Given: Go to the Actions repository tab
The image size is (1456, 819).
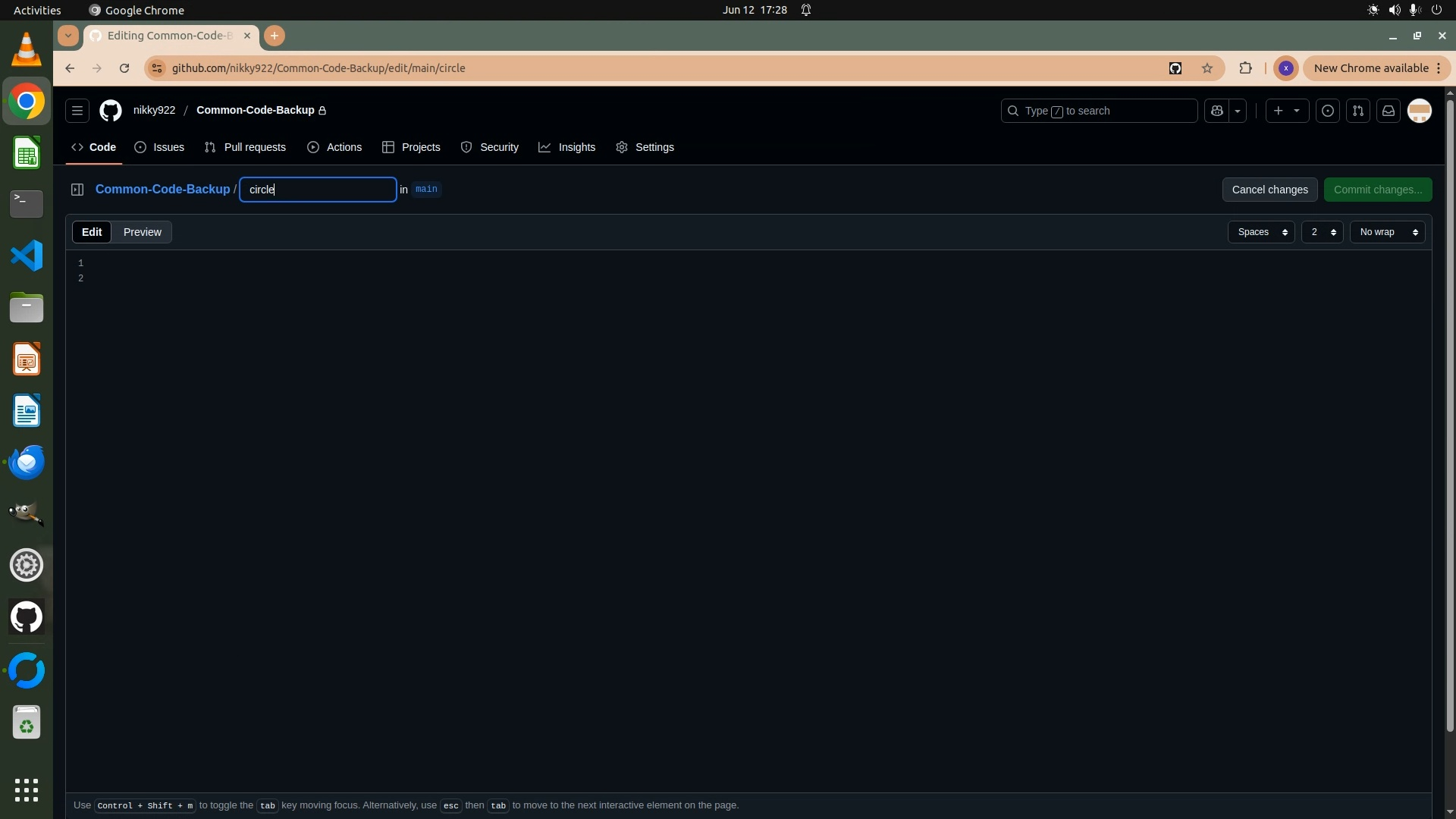Looking at the screenshot, I should 334,147.
